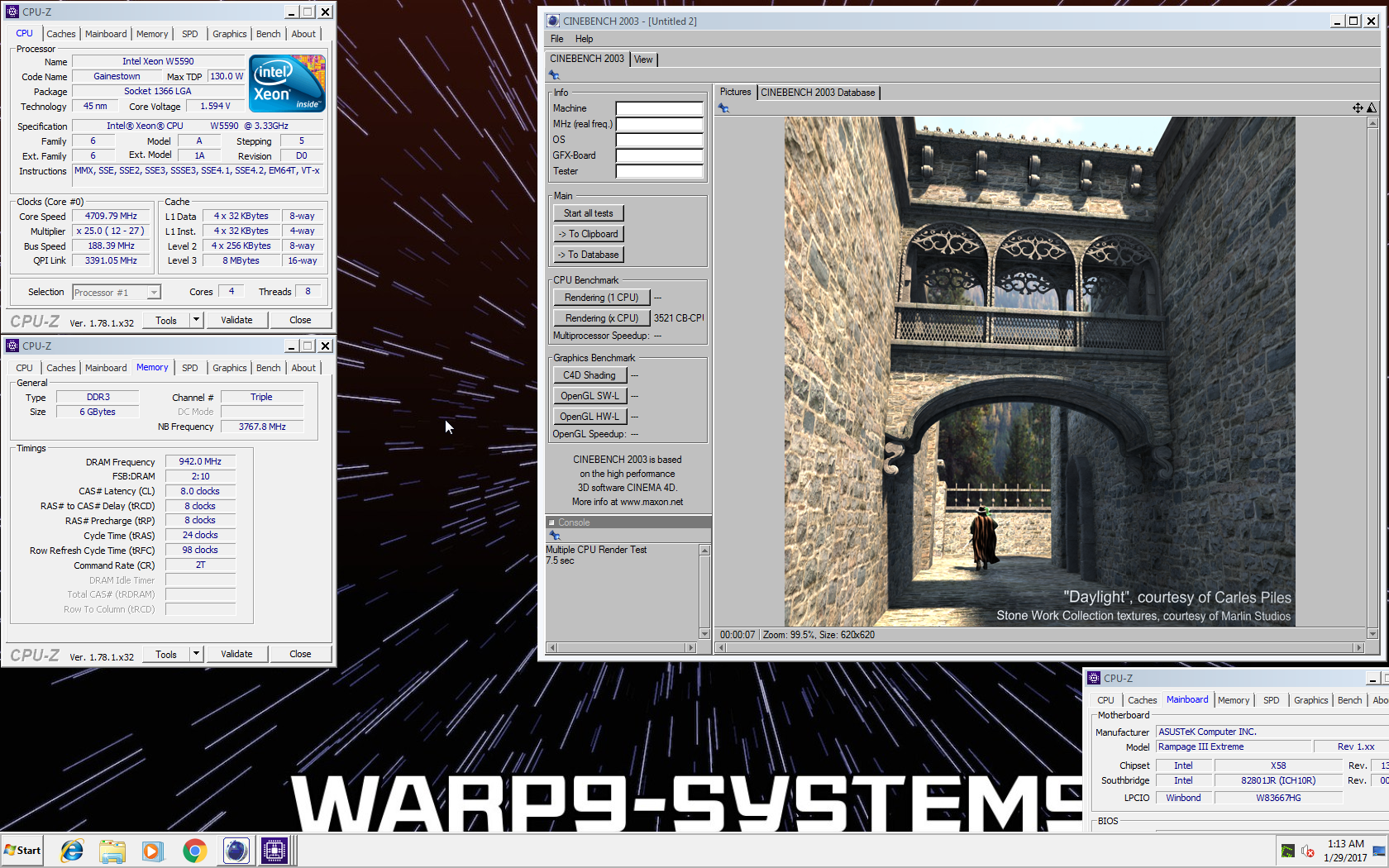Screen dimensions: 1389x868
Task: Switch to Caches tab in top CPU-Z
Action: (61, 34)
